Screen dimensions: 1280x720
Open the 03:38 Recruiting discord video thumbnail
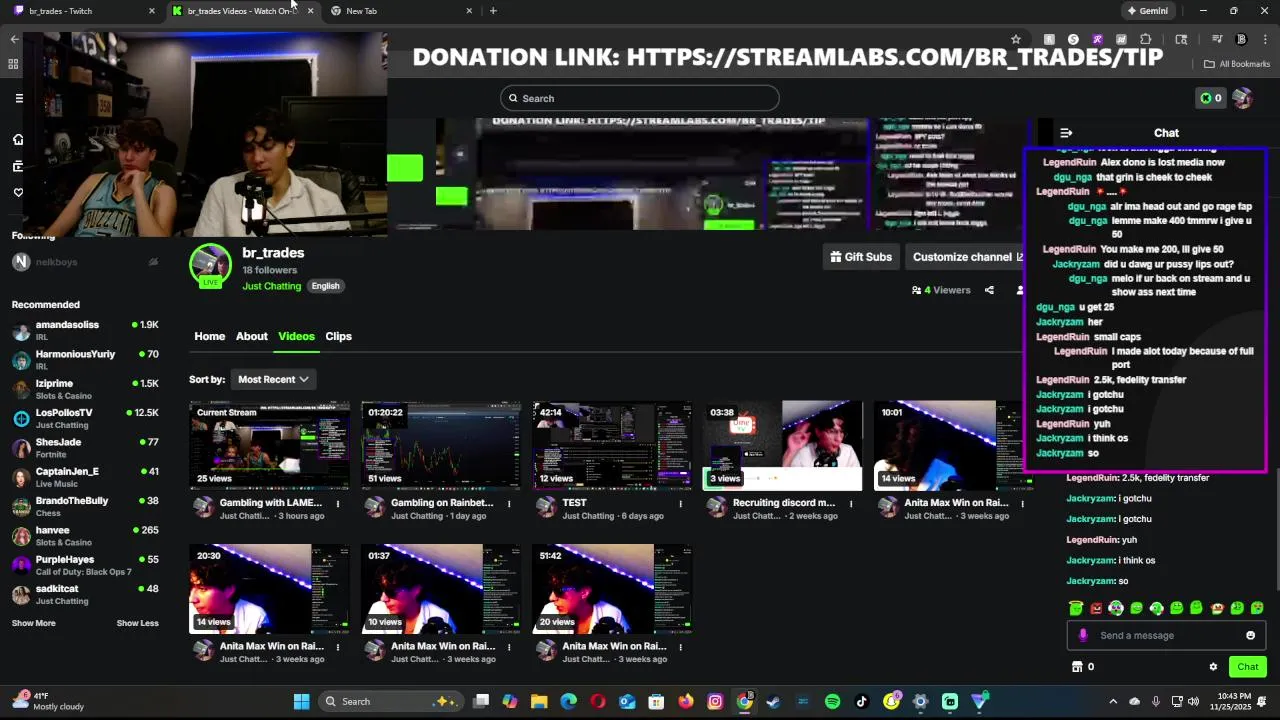[x=783, y=446]
